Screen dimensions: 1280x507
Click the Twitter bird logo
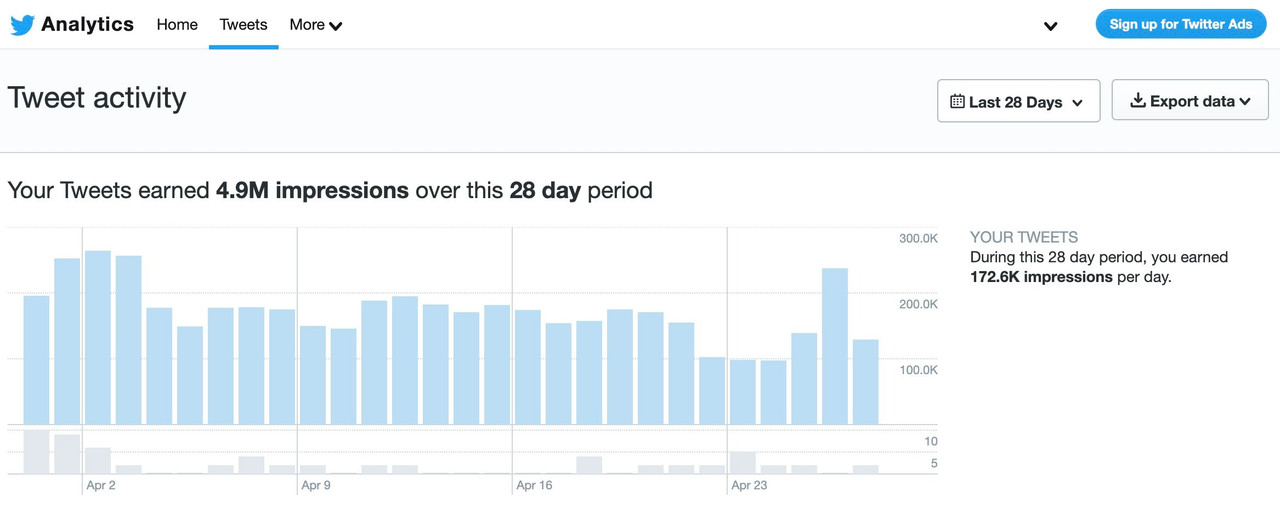[x=22, y=25]
